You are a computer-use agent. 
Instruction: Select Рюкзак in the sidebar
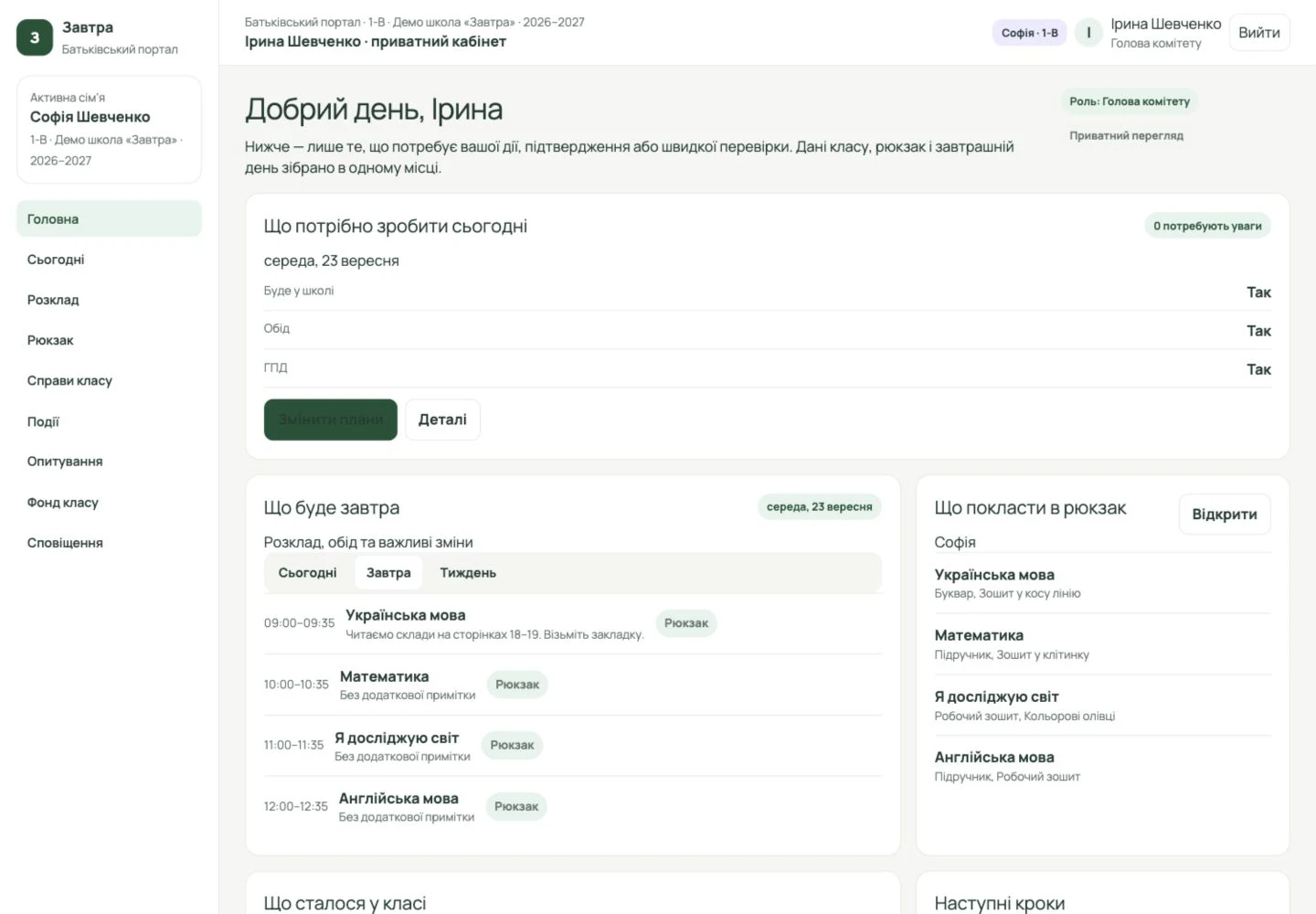click(x=109, y=340)
